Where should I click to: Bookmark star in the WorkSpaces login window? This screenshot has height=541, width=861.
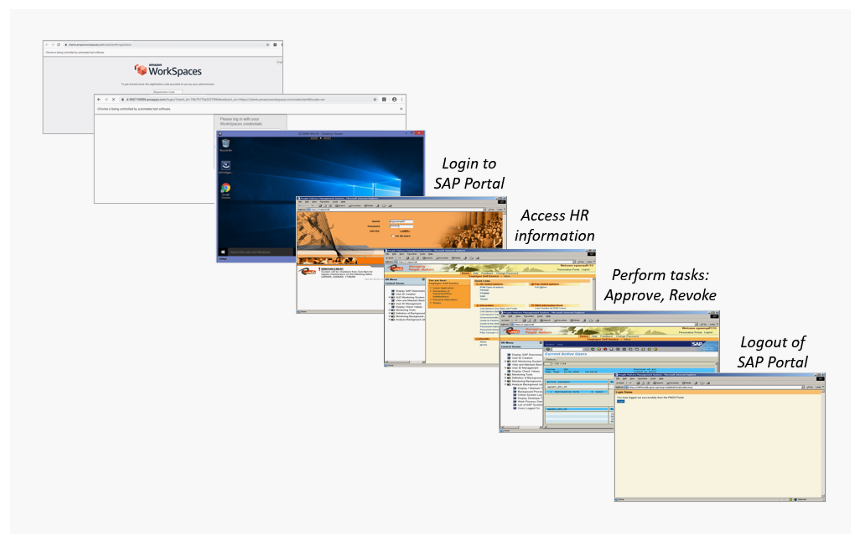(x=375, y=99)
